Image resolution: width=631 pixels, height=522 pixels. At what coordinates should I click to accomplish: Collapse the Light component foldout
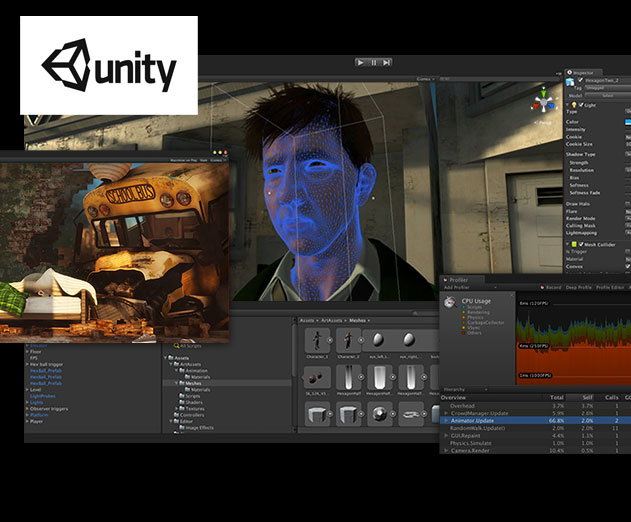(567, 105)
